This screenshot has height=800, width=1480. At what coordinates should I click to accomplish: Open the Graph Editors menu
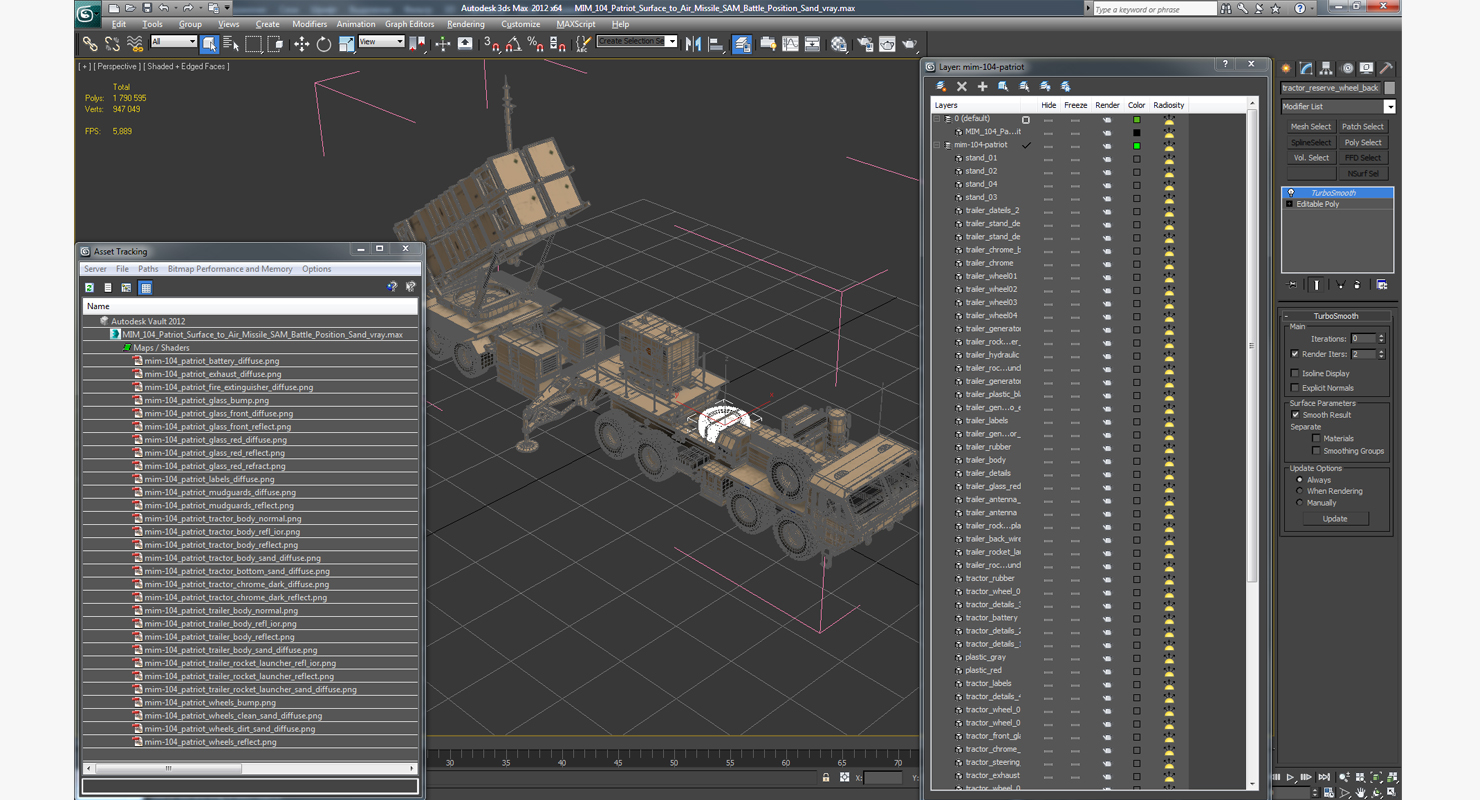pyautogui.click(x=410, y=24)
